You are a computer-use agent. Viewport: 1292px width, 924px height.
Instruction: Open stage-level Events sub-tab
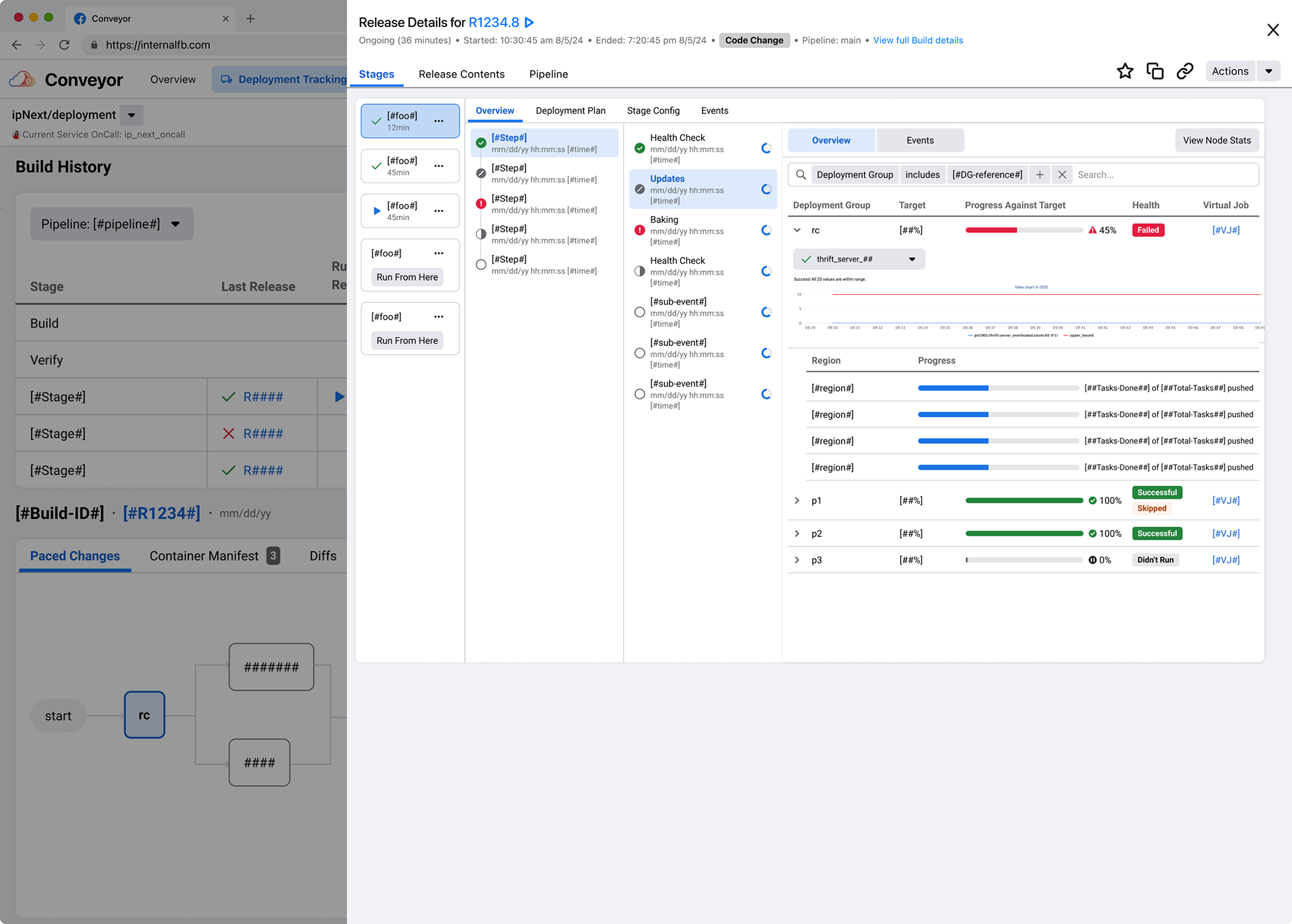click(714, 110)
